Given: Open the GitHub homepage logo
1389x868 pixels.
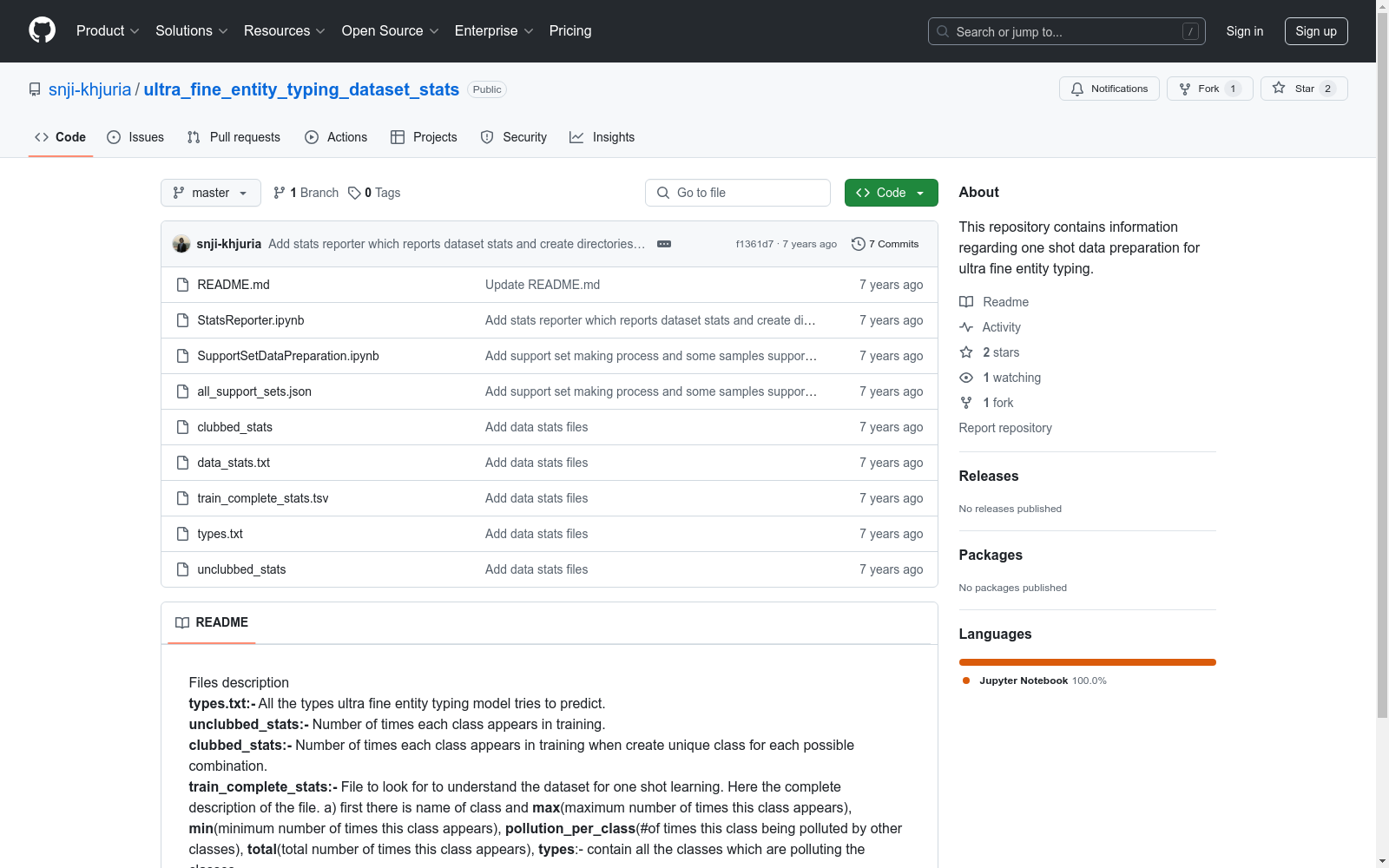Looking at the screenshot, I should 42,30.
